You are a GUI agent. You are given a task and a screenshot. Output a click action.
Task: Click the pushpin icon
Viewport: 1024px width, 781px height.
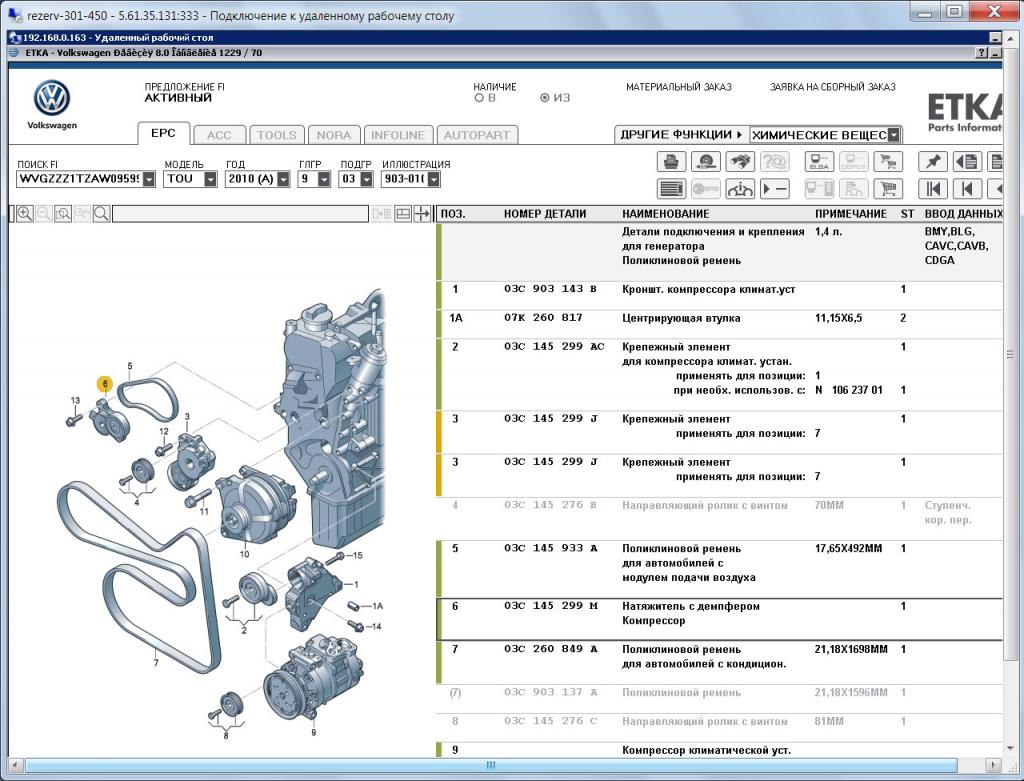click(x=933, y=161)
